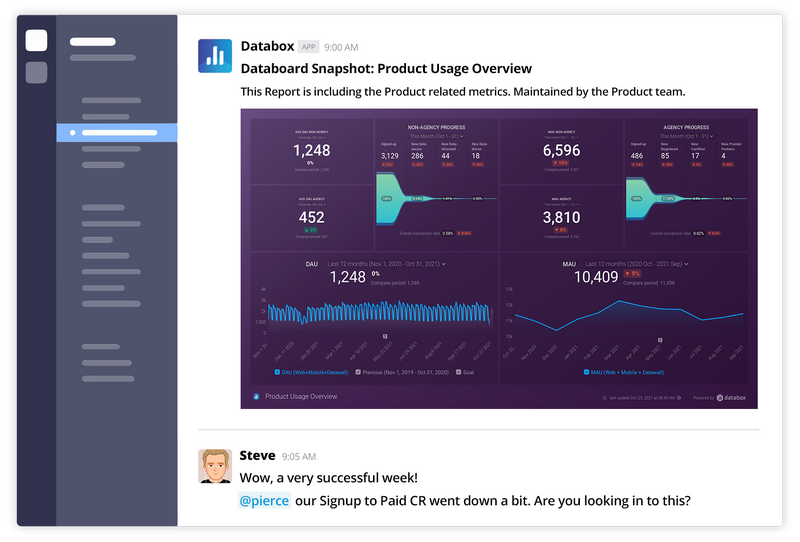
Task: Open AVG DAU Non-Agency Yesterday date dropdown
Action: [x=312, y=137]
